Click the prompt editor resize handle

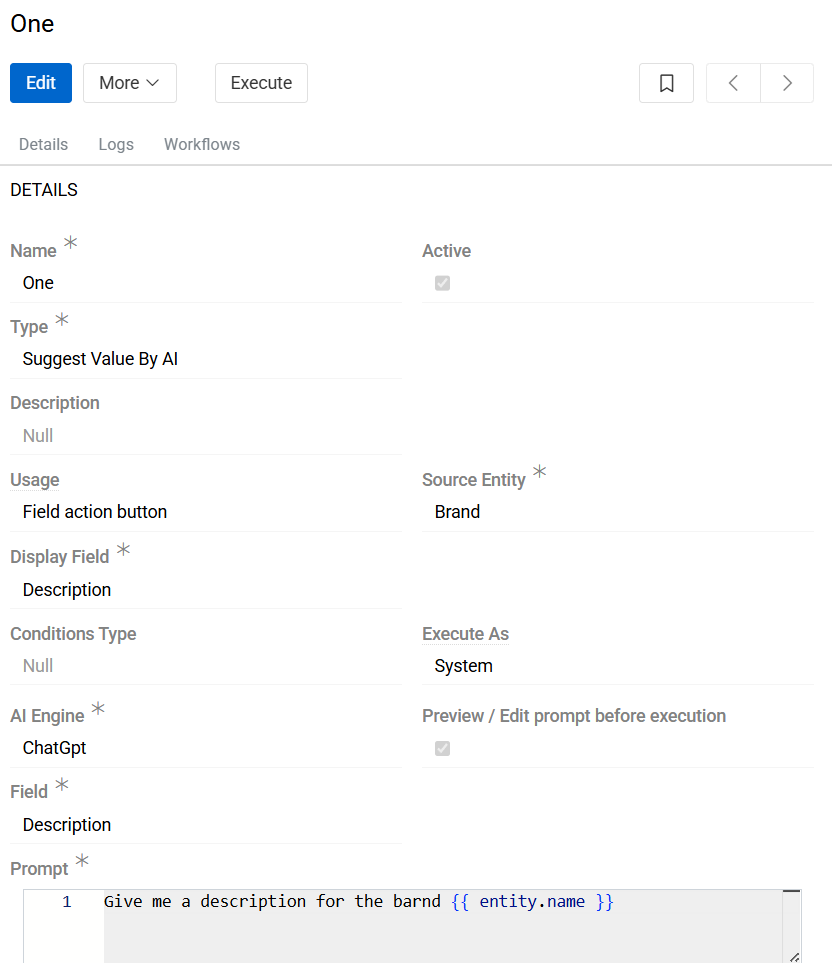[x=794, y=956]
